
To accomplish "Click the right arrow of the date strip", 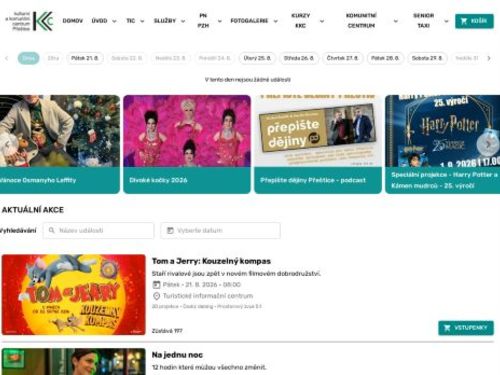I will pos(489,58).
